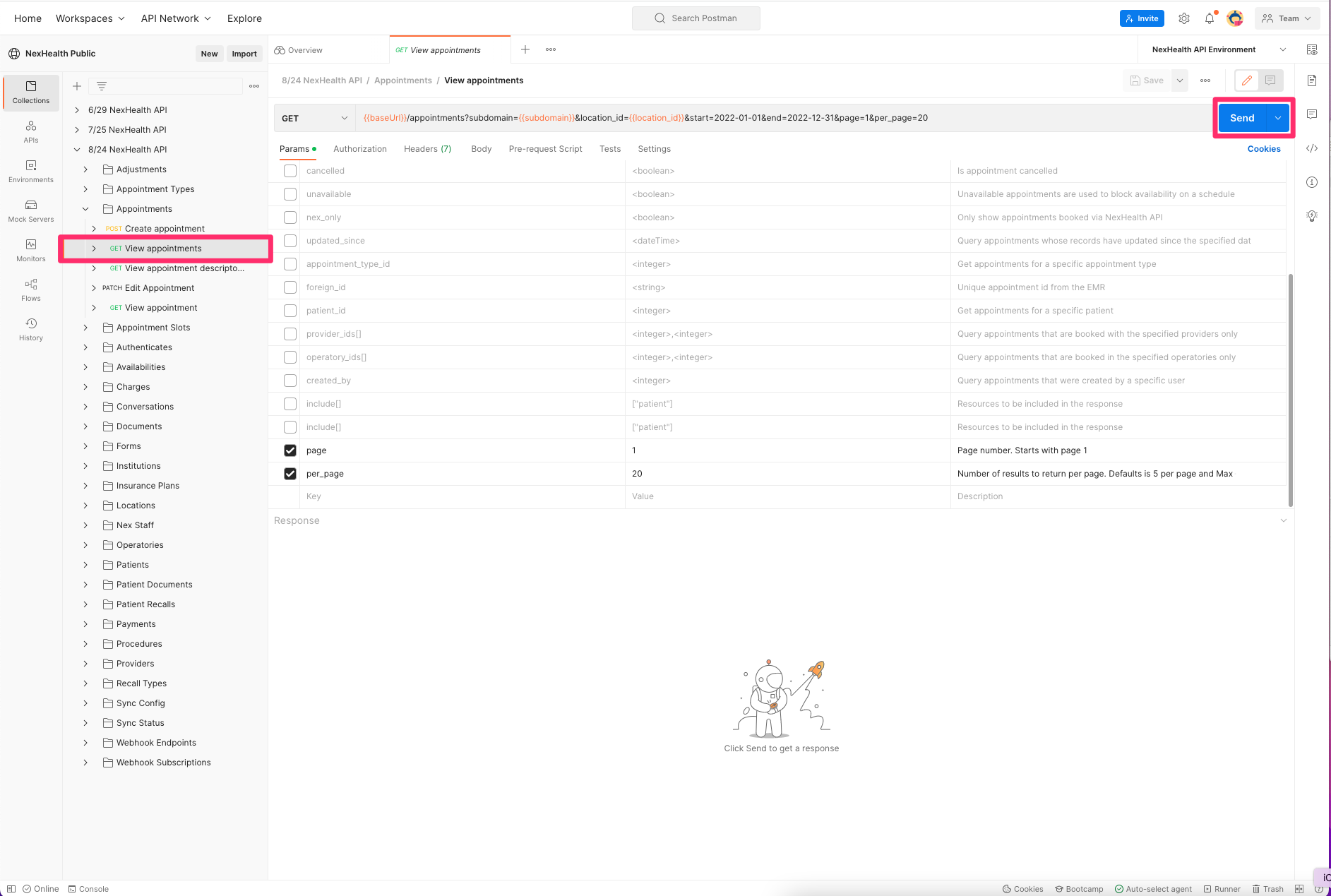Expand the 6/29 NexHealth API collection
Screen dimensions: 1331x896
[x=77, y=110]
